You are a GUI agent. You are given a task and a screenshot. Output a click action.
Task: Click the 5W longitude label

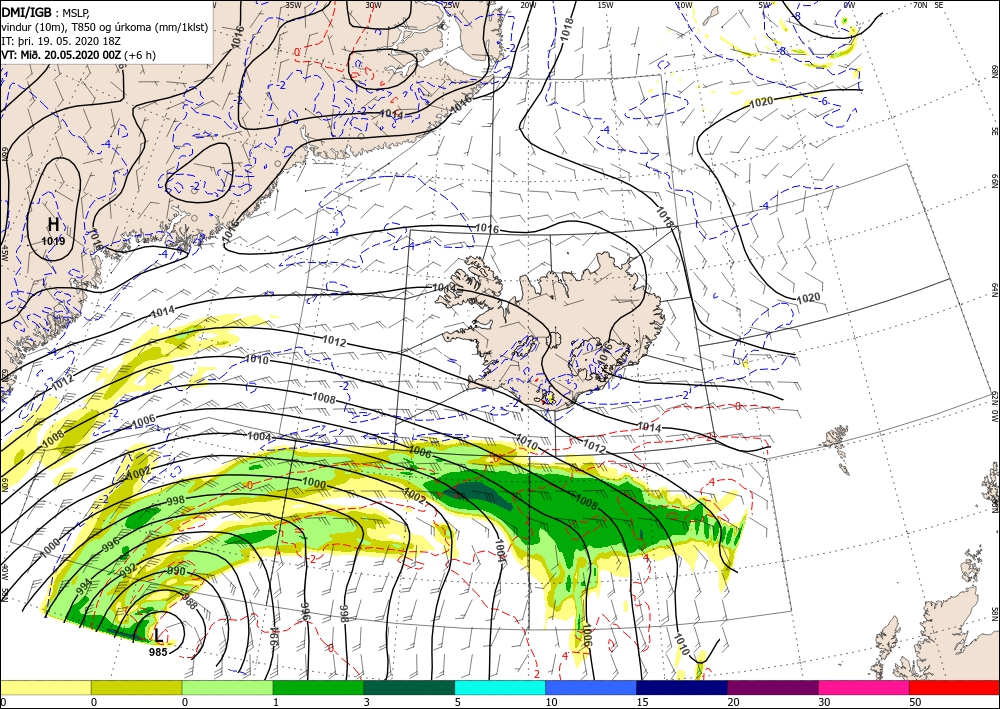point(765,4)
